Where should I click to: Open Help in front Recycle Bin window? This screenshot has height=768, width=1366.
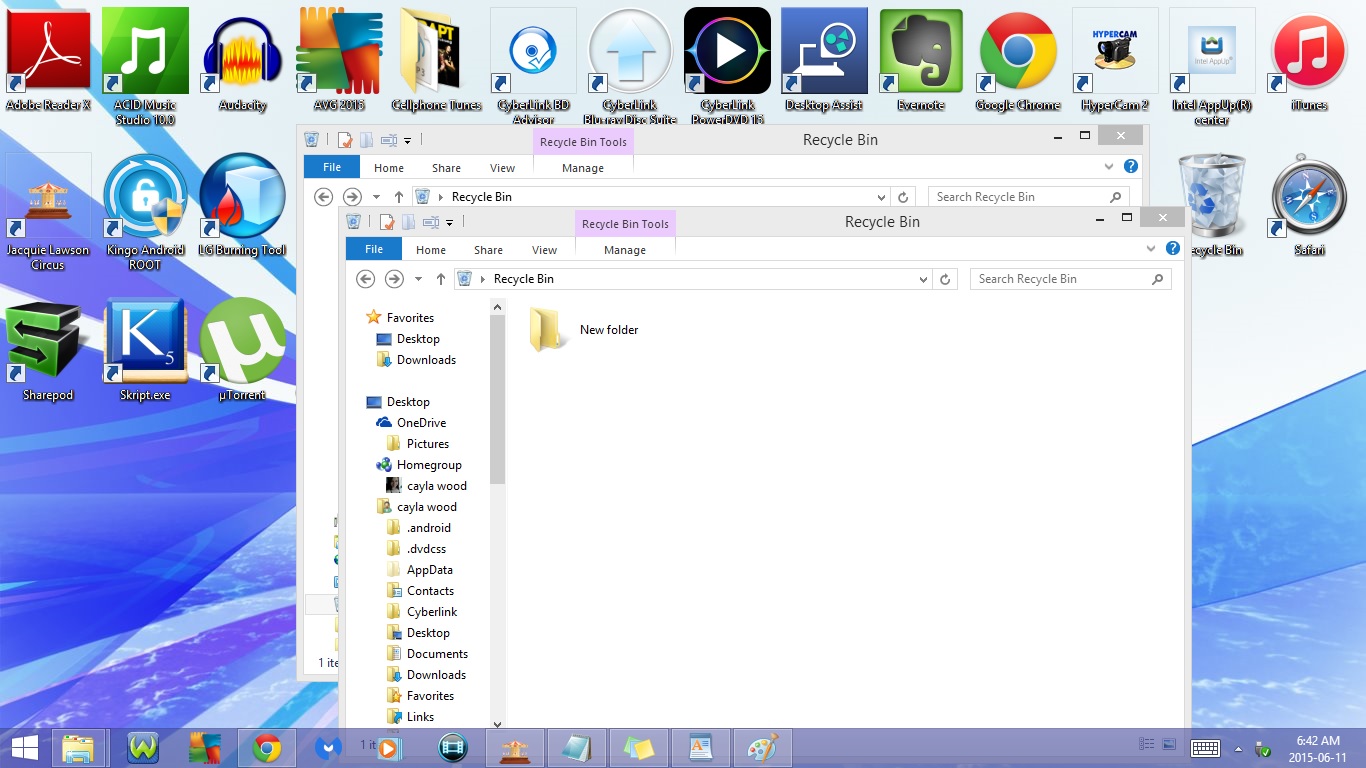1173,249
